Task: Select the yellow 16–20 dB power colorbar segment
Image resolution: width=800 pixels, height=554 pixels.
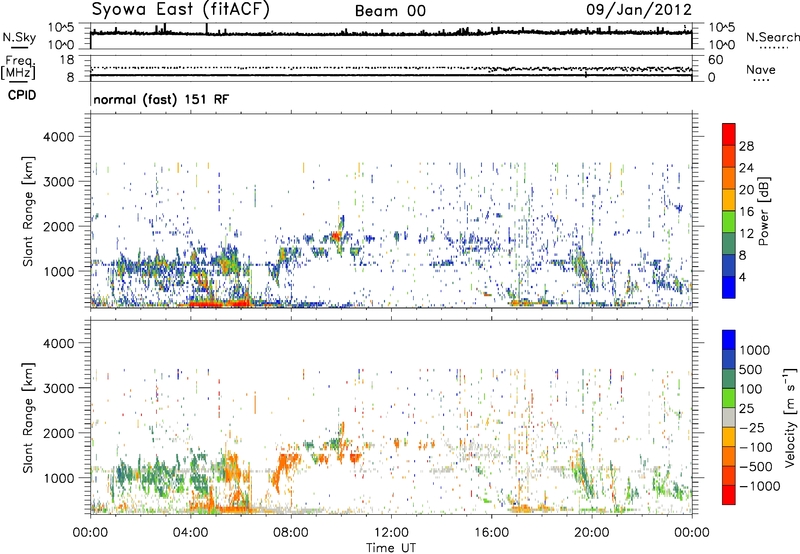Action: point(729,199)
